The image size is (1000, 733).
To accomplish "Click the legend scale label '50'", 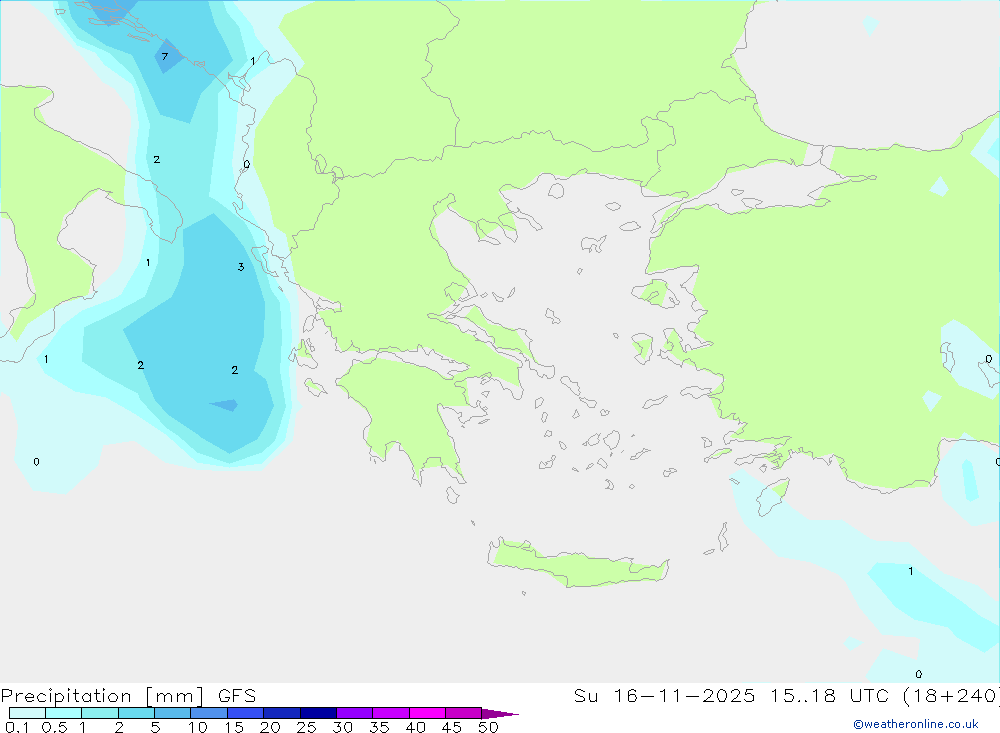I will click(x=488, y=727).
